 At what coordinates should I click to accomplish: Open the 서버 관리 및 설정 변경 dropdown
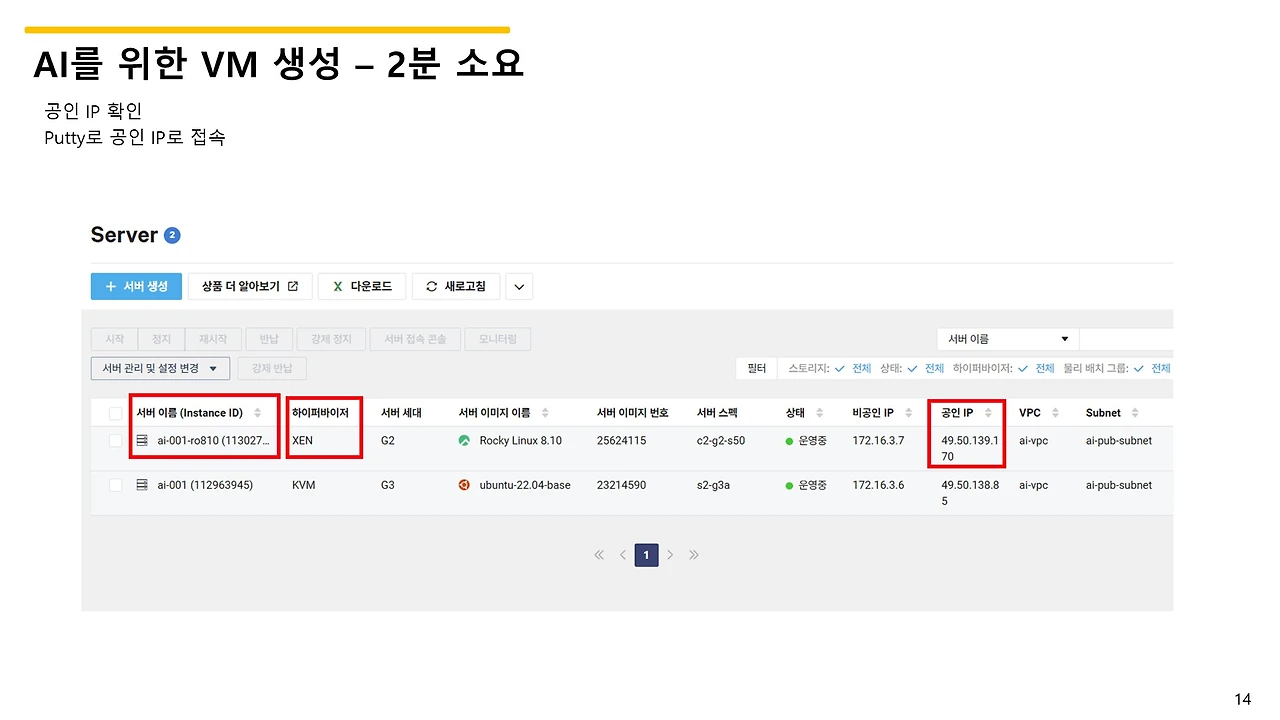[x=160, y=368]
